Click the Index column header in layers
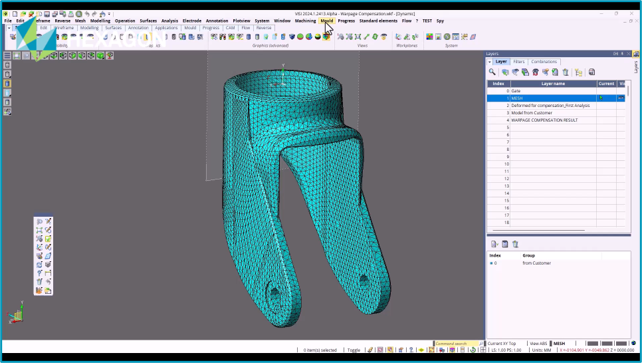Image resolution: width=642 pixels, height=363 pixels. pos(498,83)
